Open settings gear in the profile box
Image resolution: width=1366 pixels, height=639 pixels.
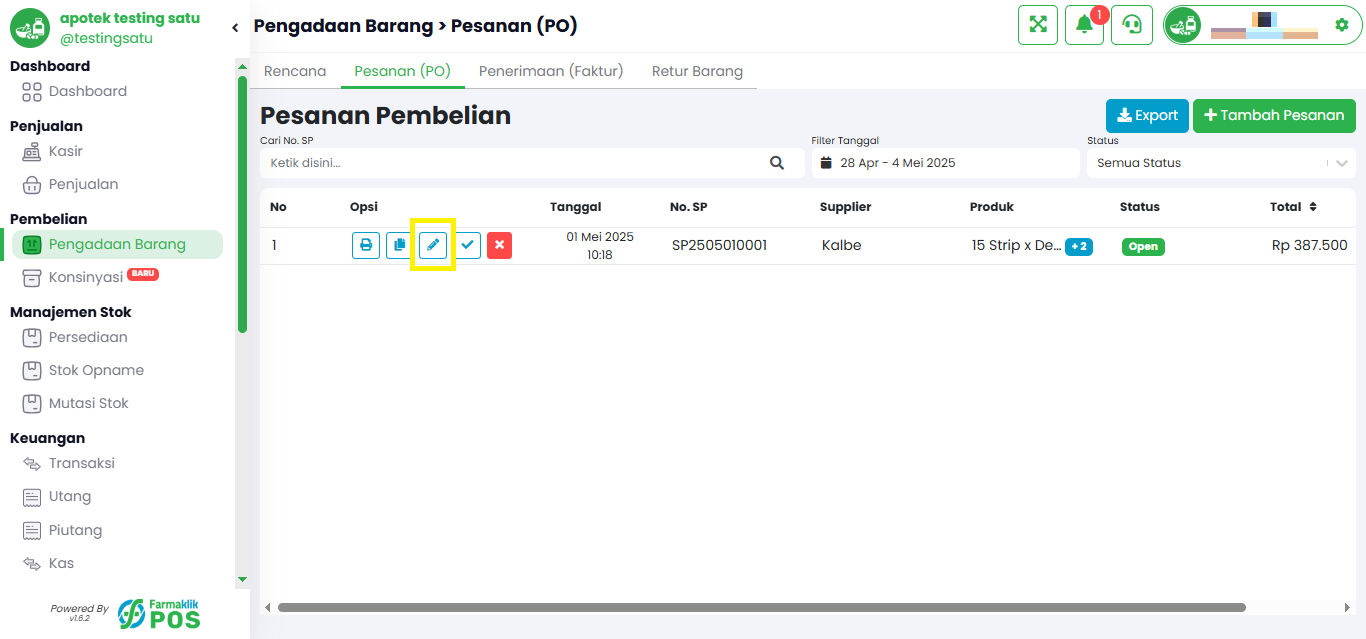coord(1342,25)
